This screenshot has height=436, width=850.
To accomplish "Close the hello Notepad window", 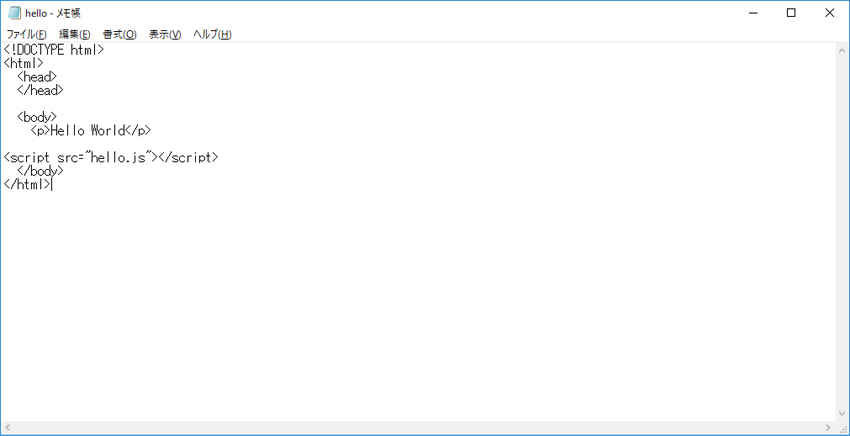I will [x=829, y=13].
